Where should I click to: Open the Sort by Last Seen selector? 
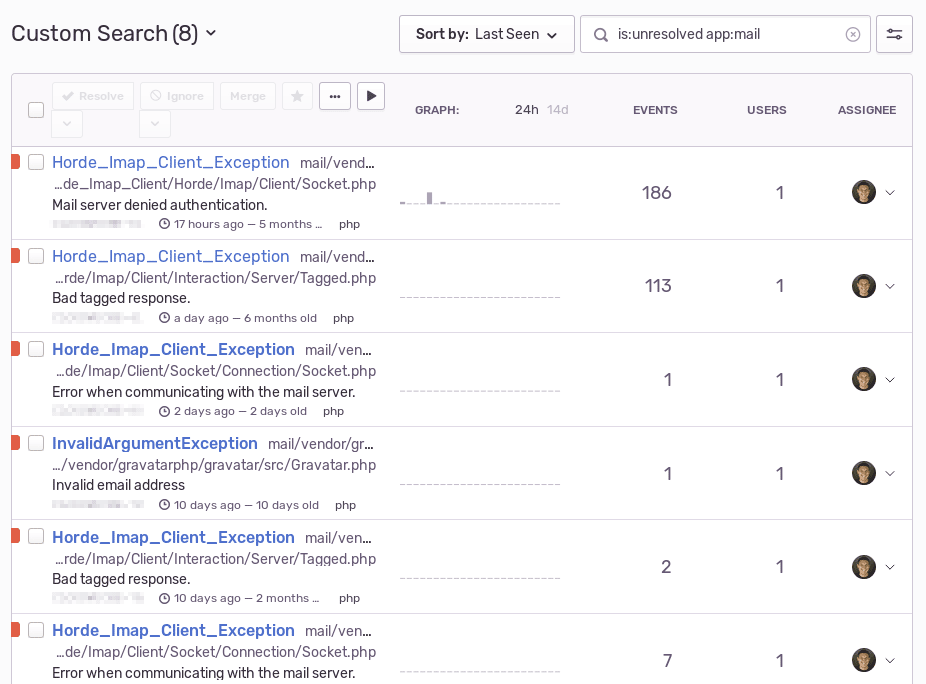pyautogui.click(x=487, y=33)
